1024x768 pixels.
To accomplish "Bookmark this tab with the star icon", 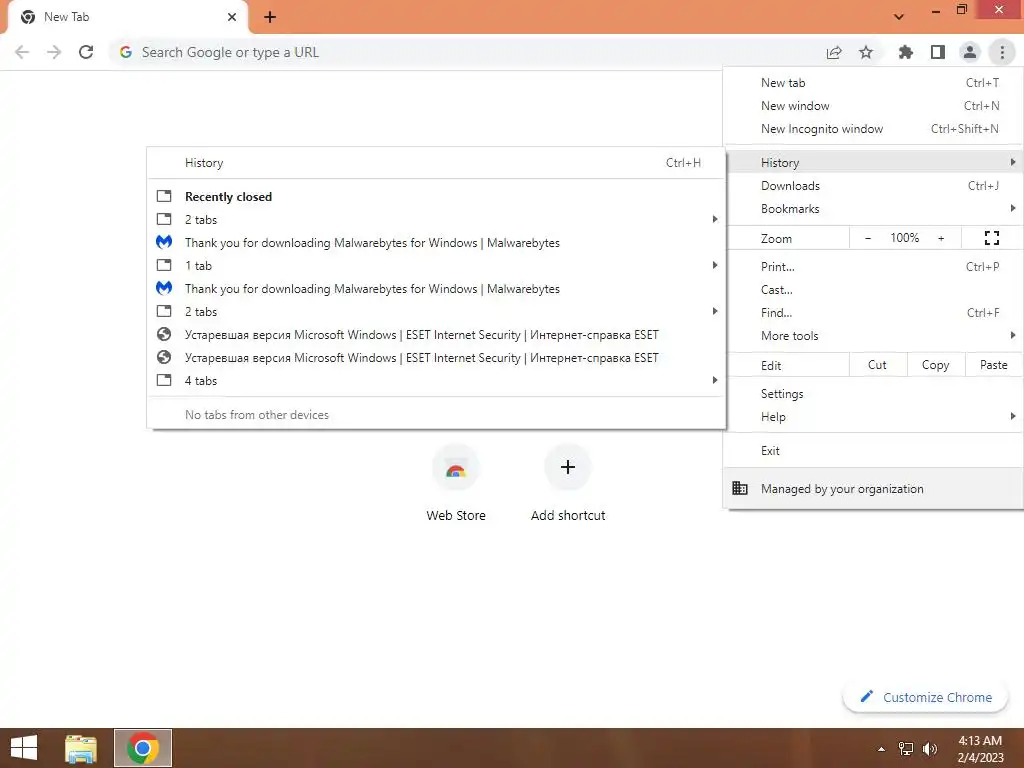I will click(x=866, y=52).
